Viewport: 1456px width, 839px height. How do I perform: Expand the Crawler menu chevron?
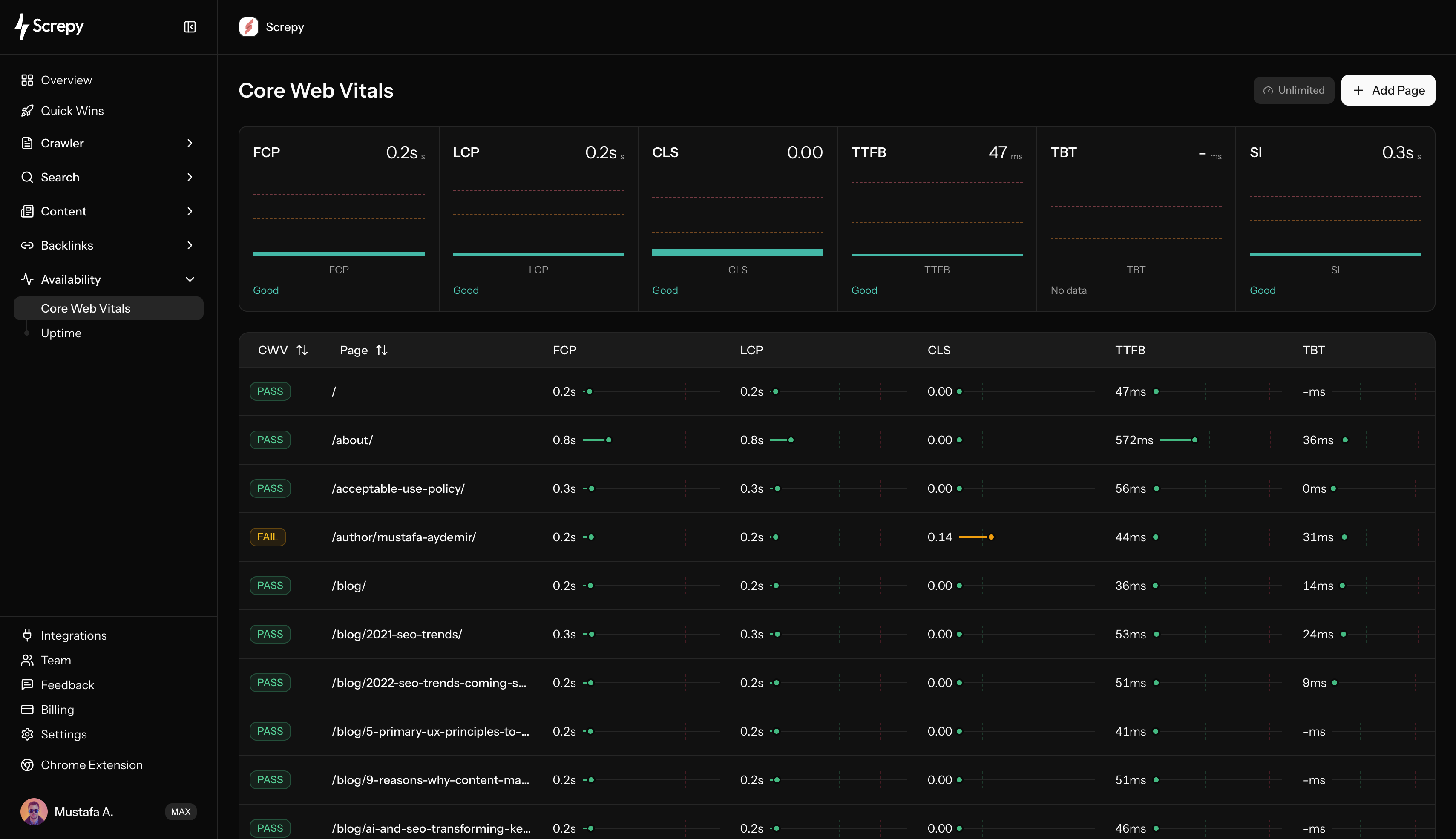190,143
